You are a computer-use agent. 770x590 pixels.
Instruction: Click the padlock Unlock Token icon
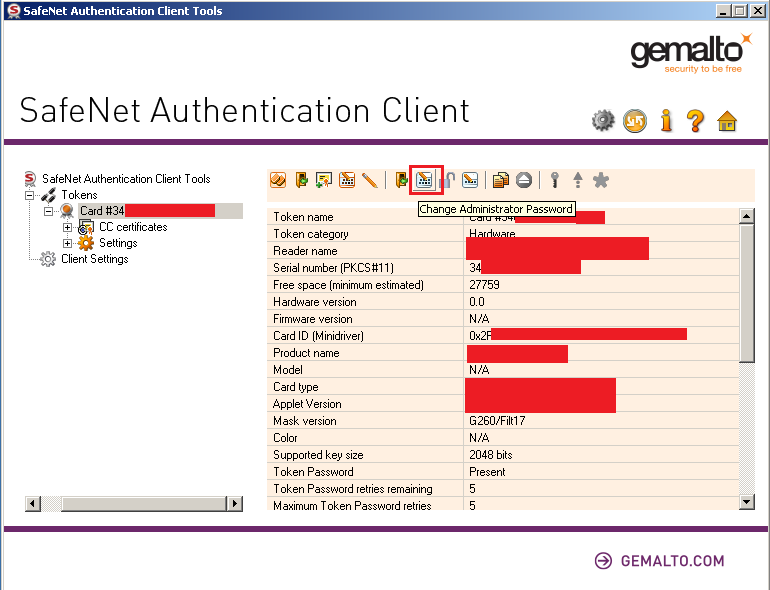pos(447,180)
